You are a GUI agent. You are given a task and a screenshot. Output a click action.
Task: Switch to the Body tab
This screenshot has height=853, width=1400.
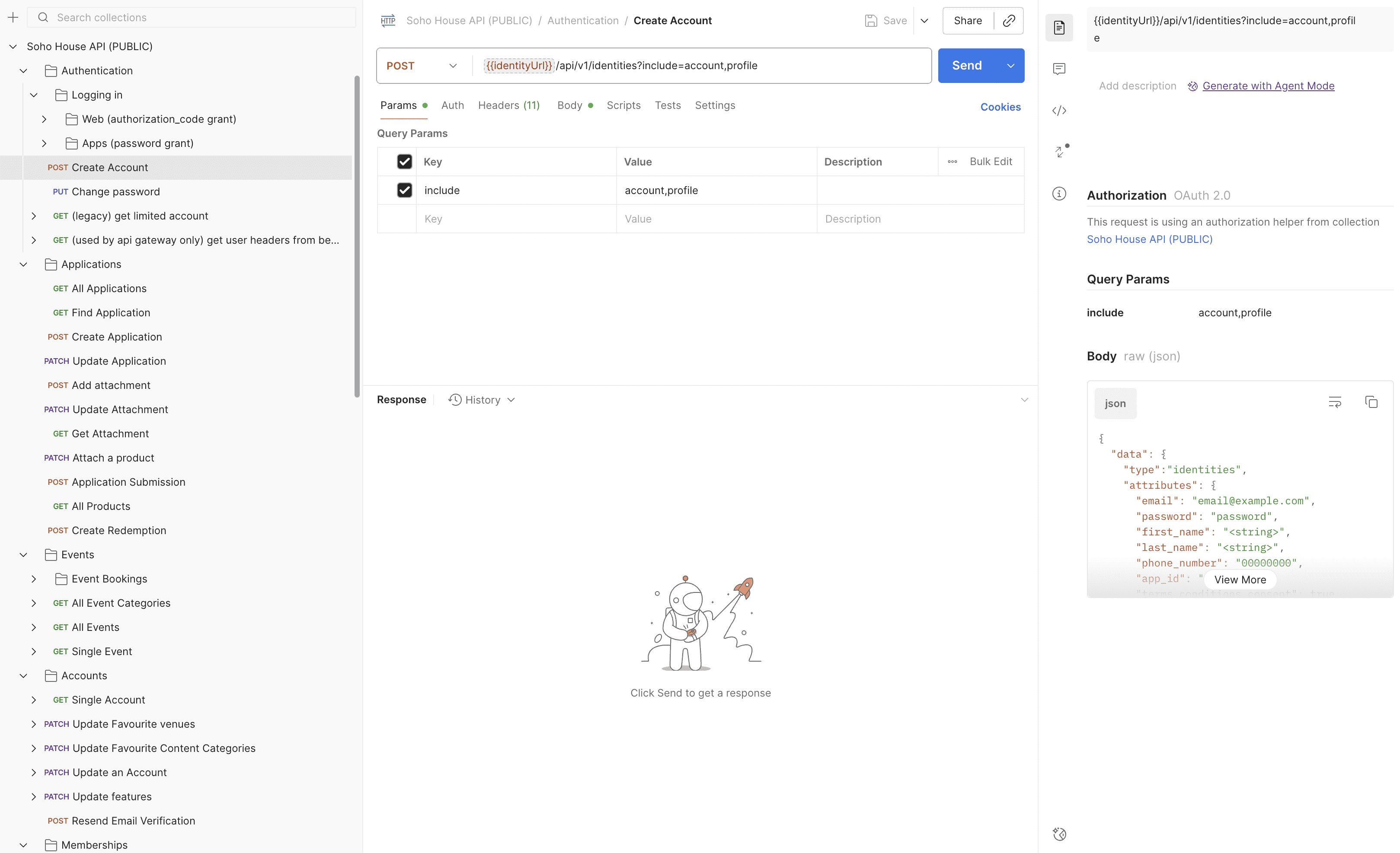pos(570,105)
